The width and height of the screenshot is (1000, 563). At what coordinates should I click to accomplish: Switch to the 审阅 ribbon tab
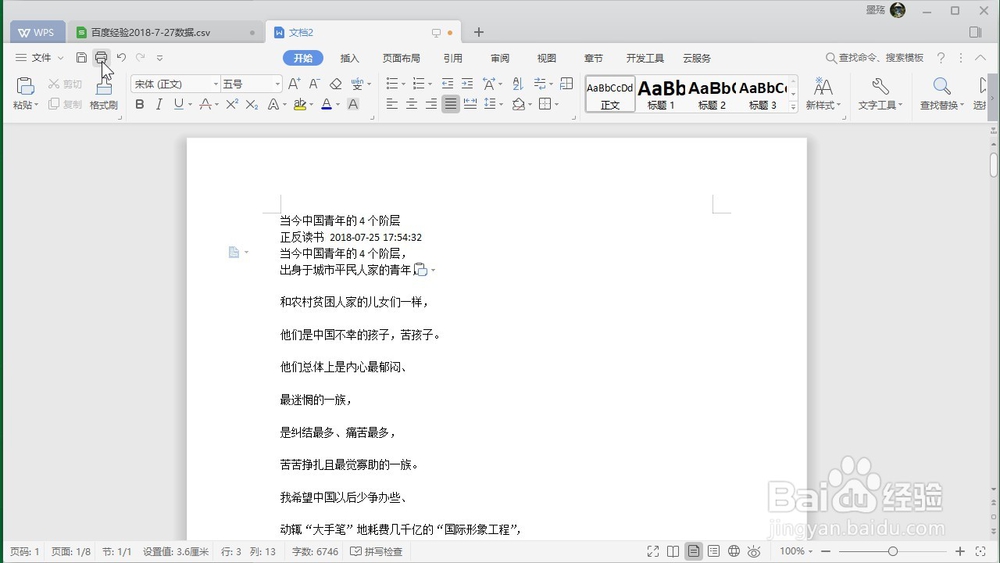point(500,58)
